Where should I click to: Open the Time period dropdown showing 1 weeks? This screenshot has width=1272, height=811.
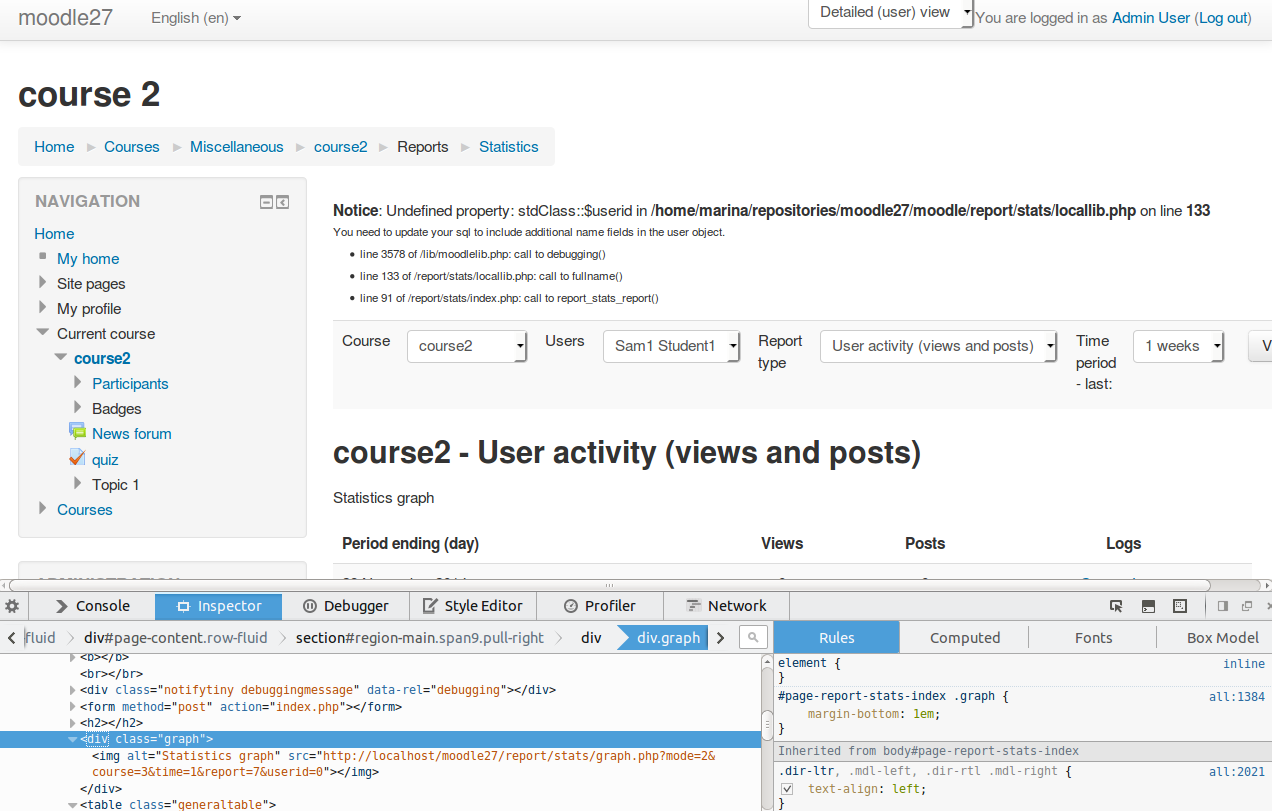[x=1179, y=346]
